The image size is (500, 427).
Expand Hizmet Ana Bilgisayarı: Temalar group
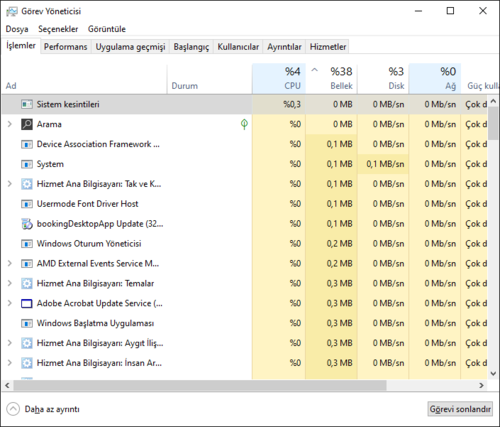click(x=10, y=283)
